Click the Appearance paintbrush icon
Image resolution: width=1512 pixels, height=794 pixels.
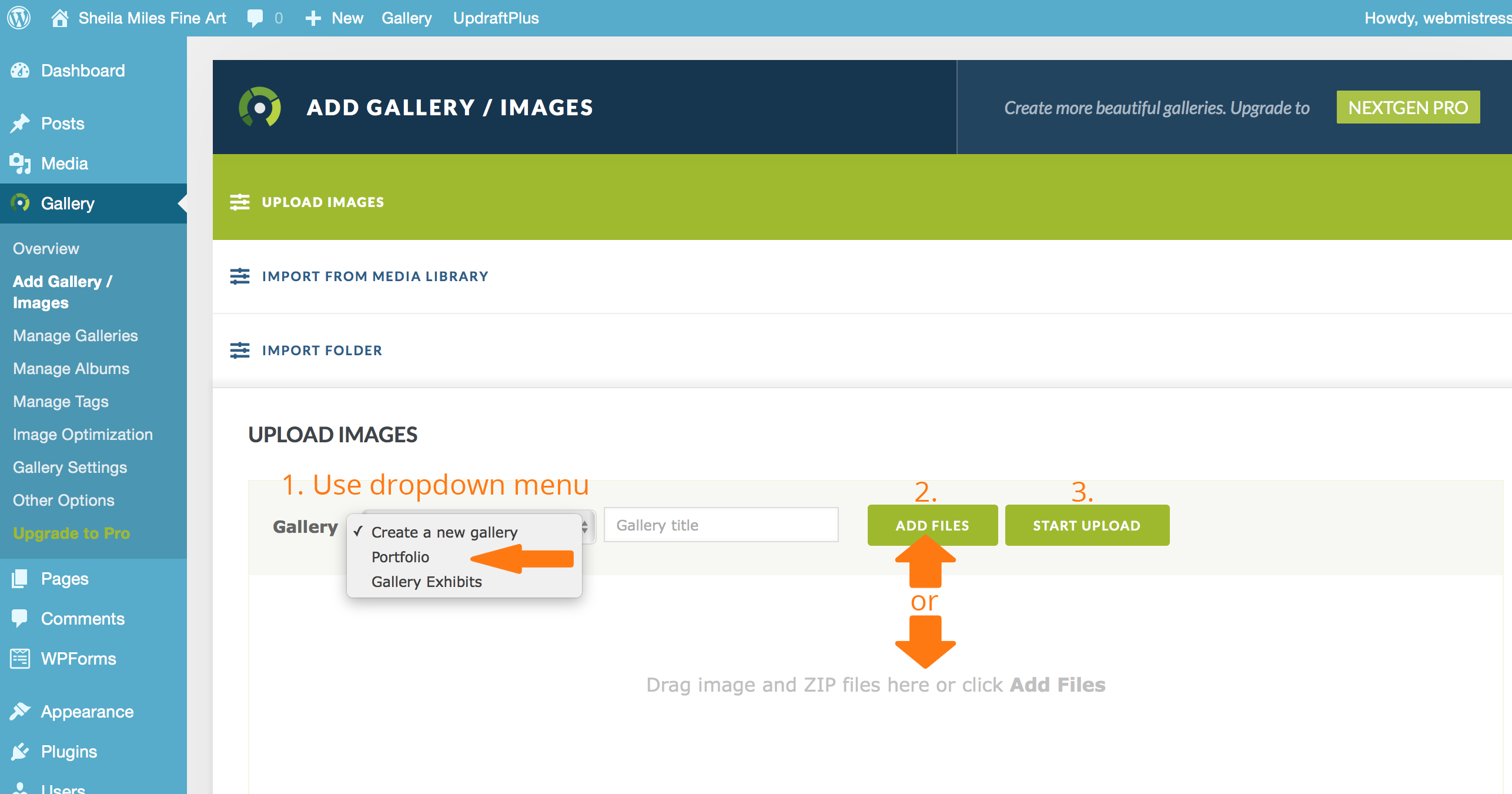coord(20,712)
